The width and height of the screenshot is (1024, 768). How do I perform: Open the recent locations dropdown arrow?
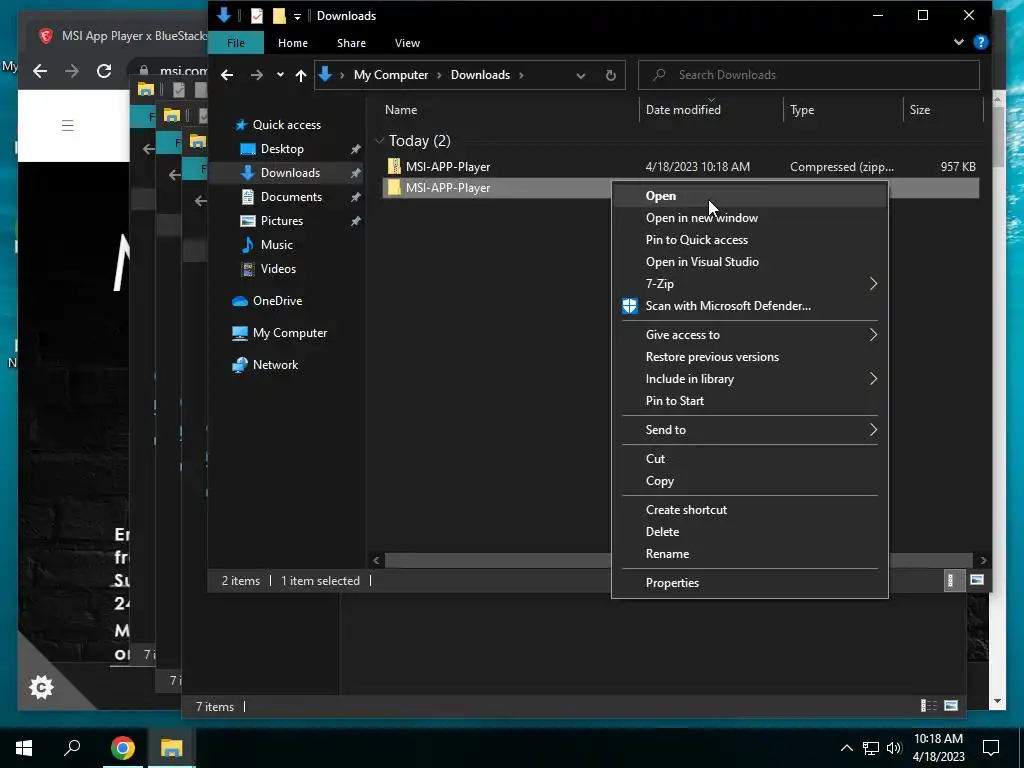[x=280, y=75]
